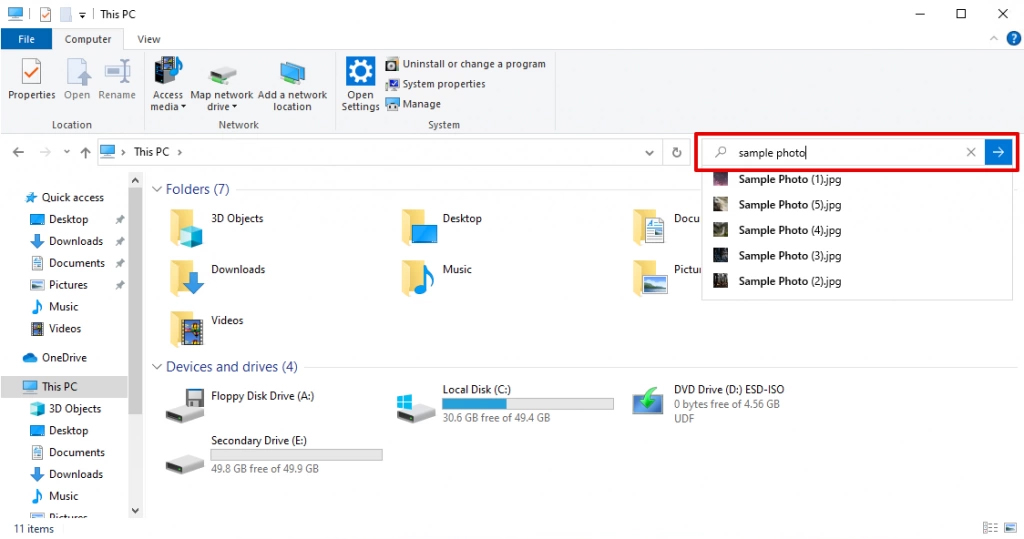
Task: Select Quick access in navigation pane
Action: click(65, 197)
